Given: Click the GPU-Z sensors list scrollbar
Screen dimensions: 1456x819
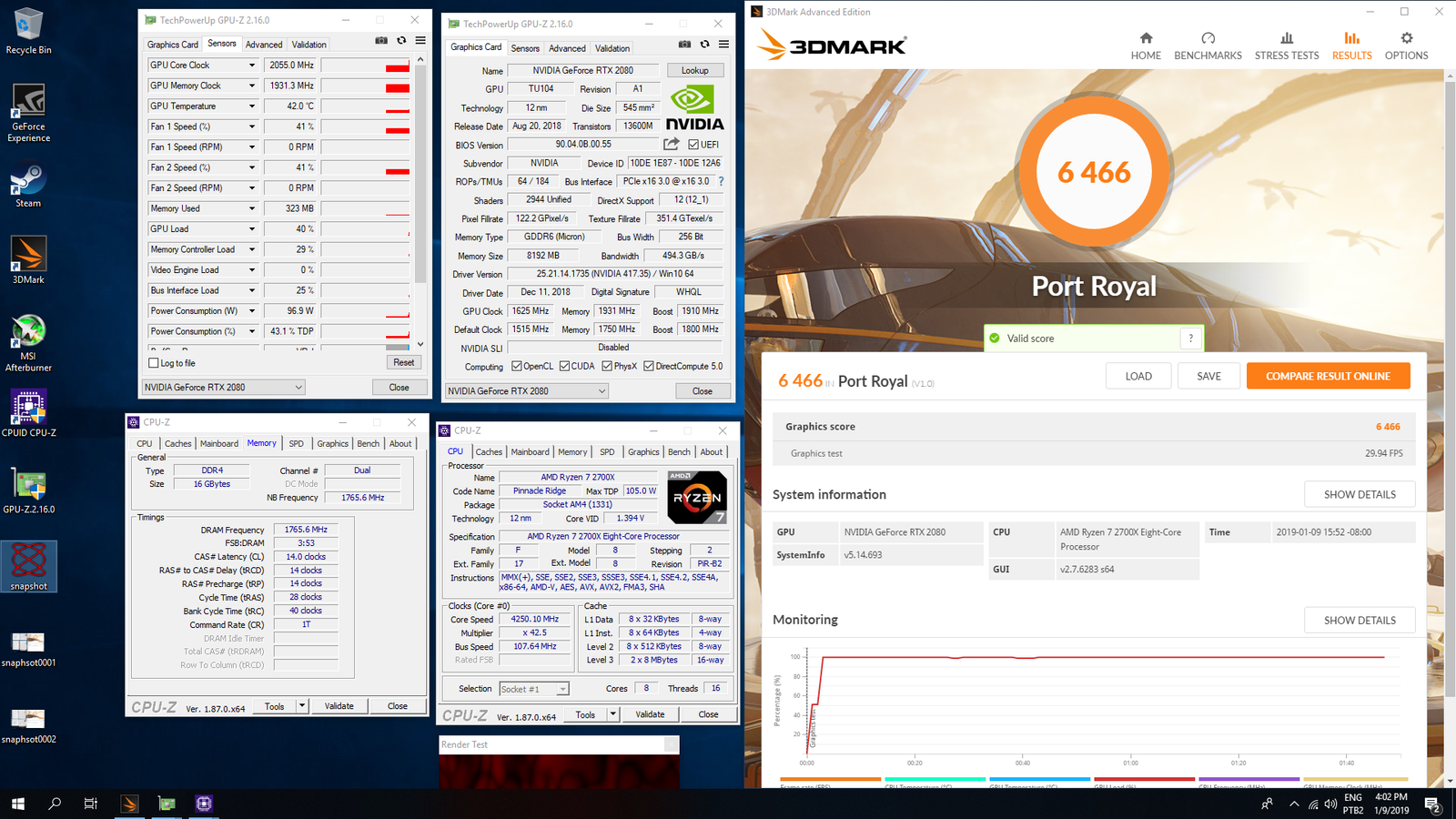Looking at the screenshot, I should point(420,182).
